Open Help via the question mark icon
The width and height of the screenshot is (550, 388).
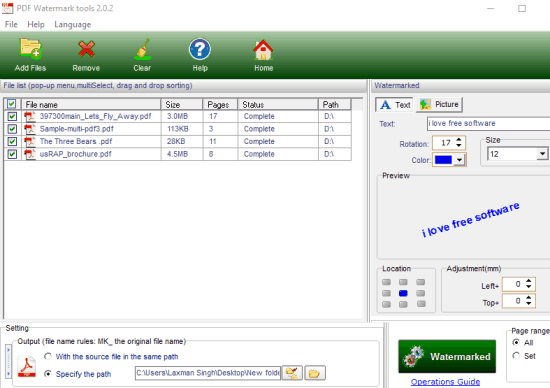point(200,49)
